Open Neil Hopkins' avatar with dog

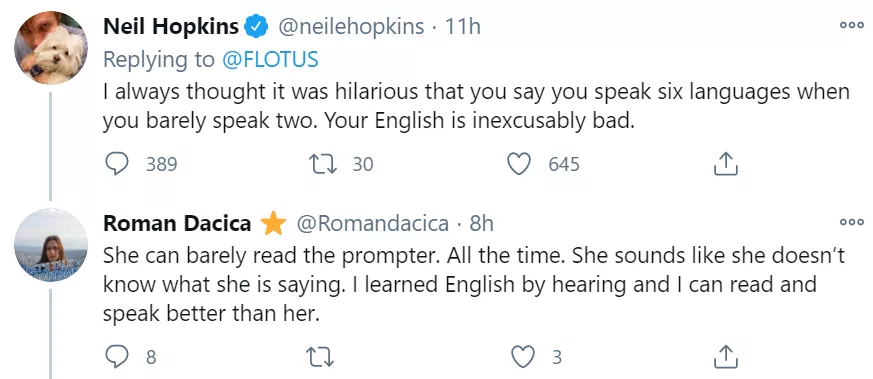(51, 47)
